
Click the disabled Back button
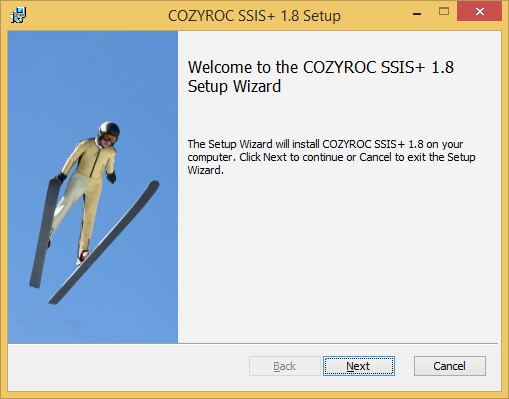[x=285, y=366]
